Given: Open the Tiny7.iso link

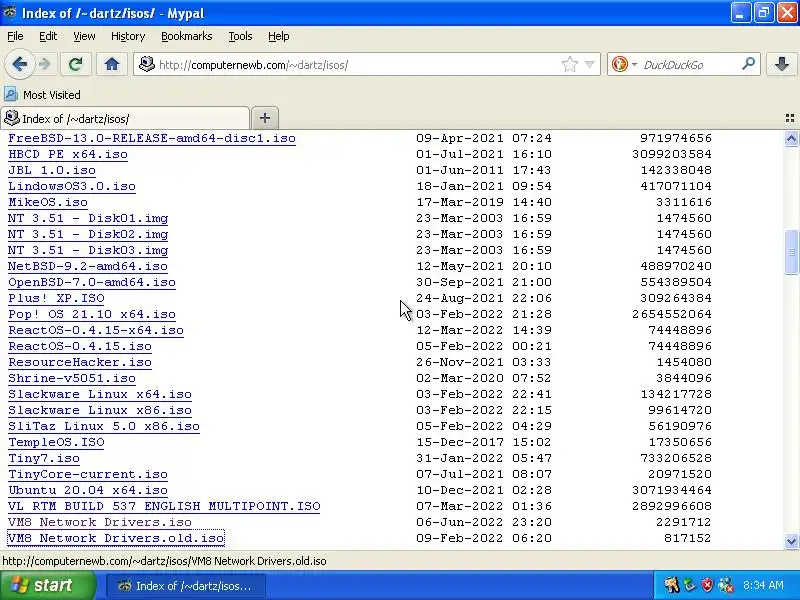Looking at the screenshot, I should coord(44,458).
